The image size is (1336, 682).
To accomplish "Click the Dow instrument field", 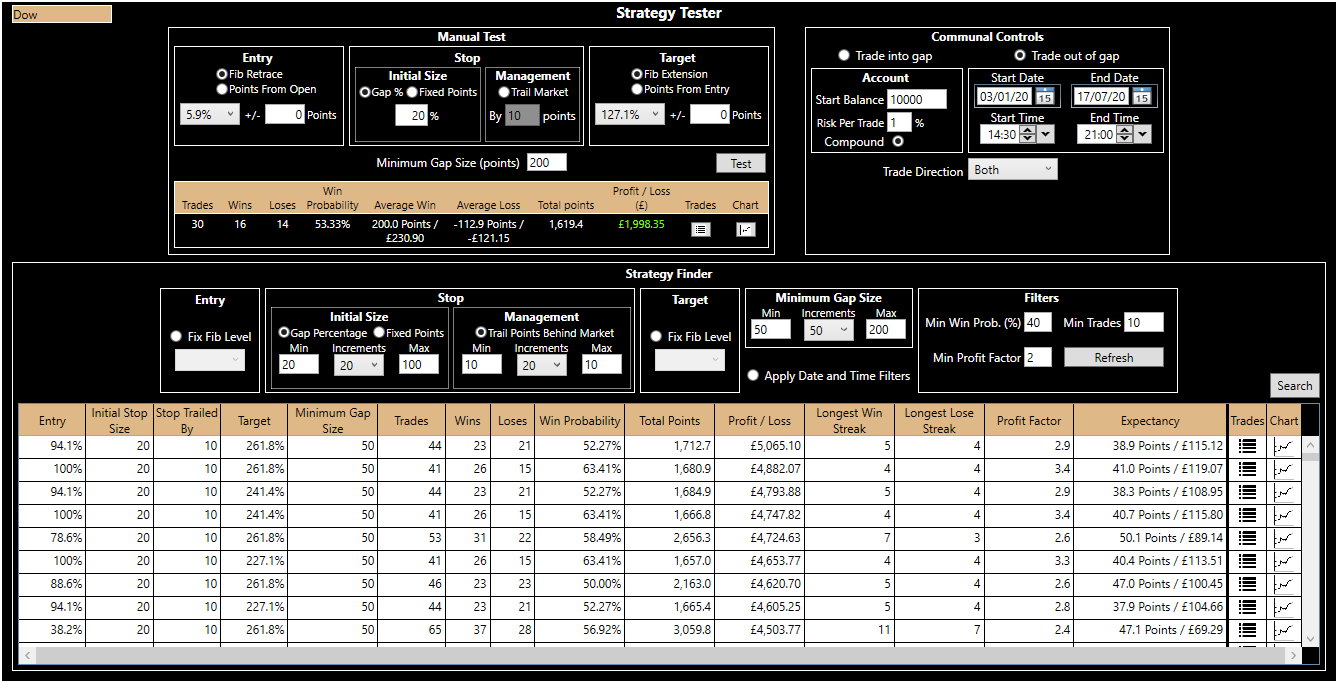I will point(61,15).
